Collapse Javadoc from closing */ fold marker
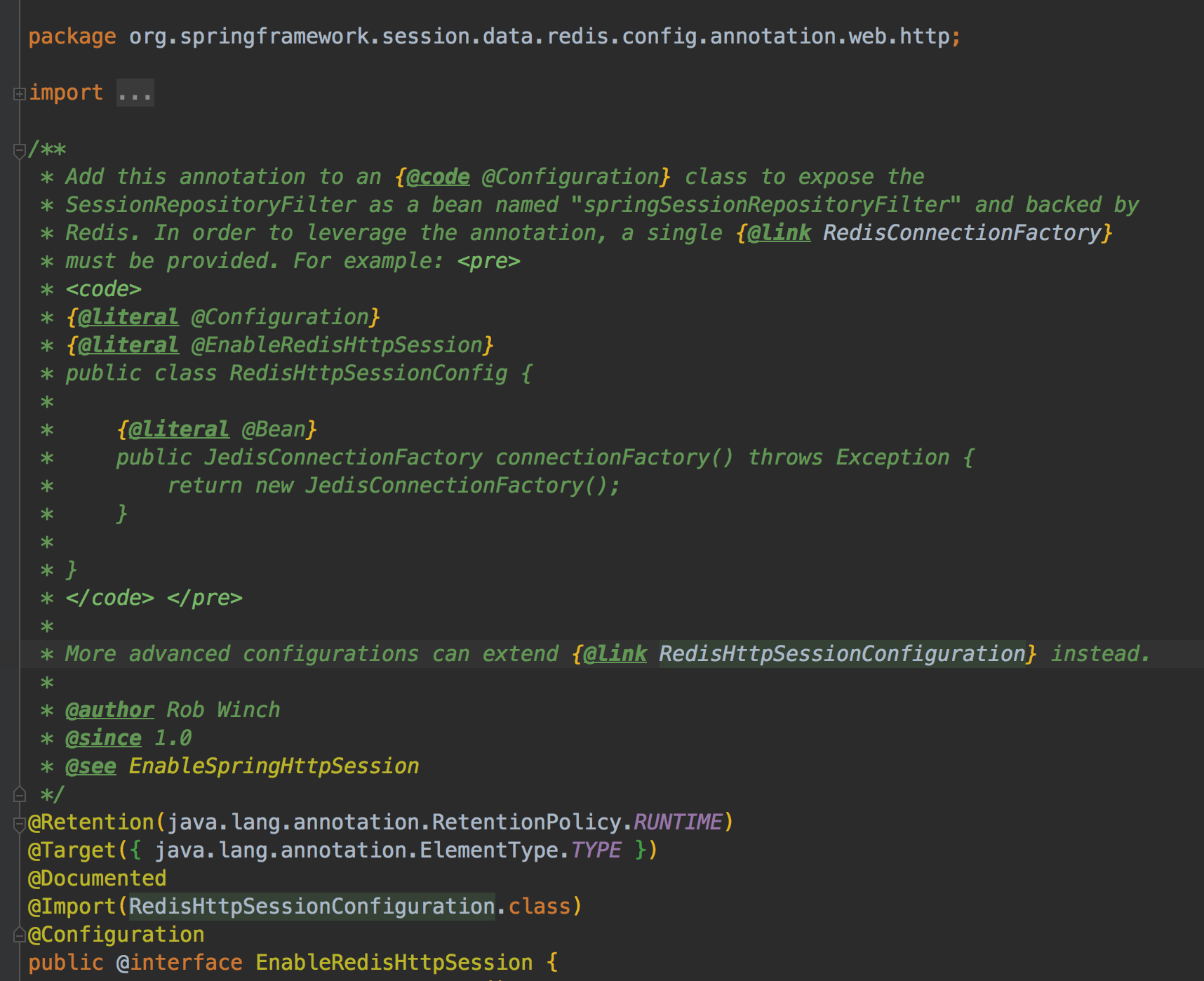 coord(20,794)
